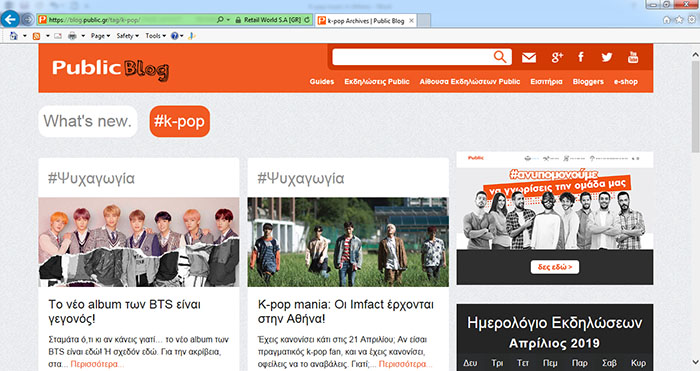This screenshot has width=700, height=371.
Task: Open Εκδηλώσεις Public navigation item
Action: 377,81
